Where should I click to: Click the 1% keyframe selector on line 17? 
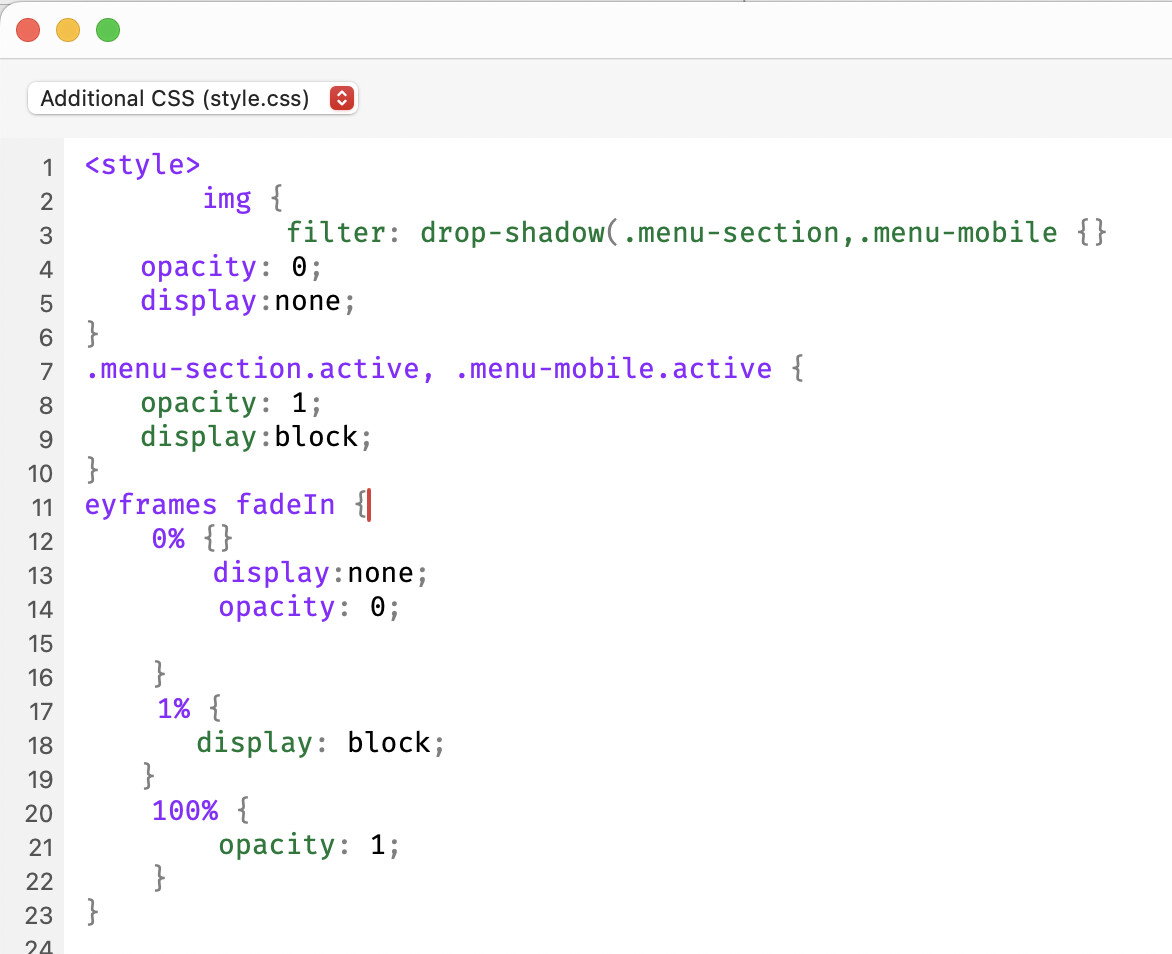[x=173, y=709]
